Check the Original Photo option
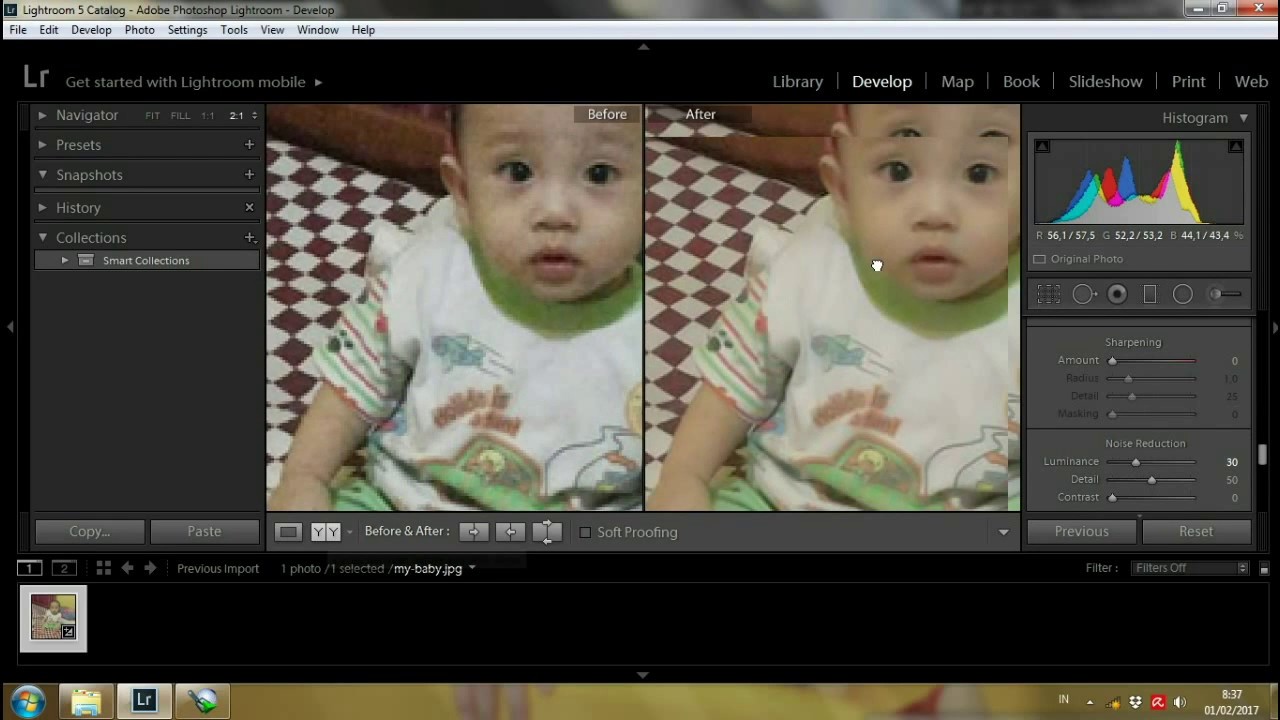This screenshot has height=720, width=1280. 1039,259
